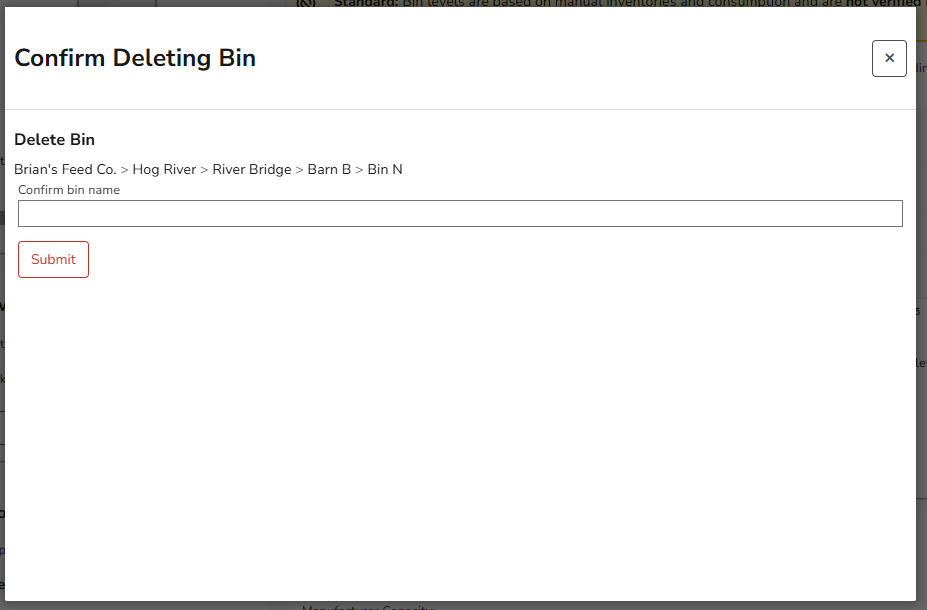Click the bold Standard: text in banner
The width and height of the screenshot is (927, 610).
point(366,3)
